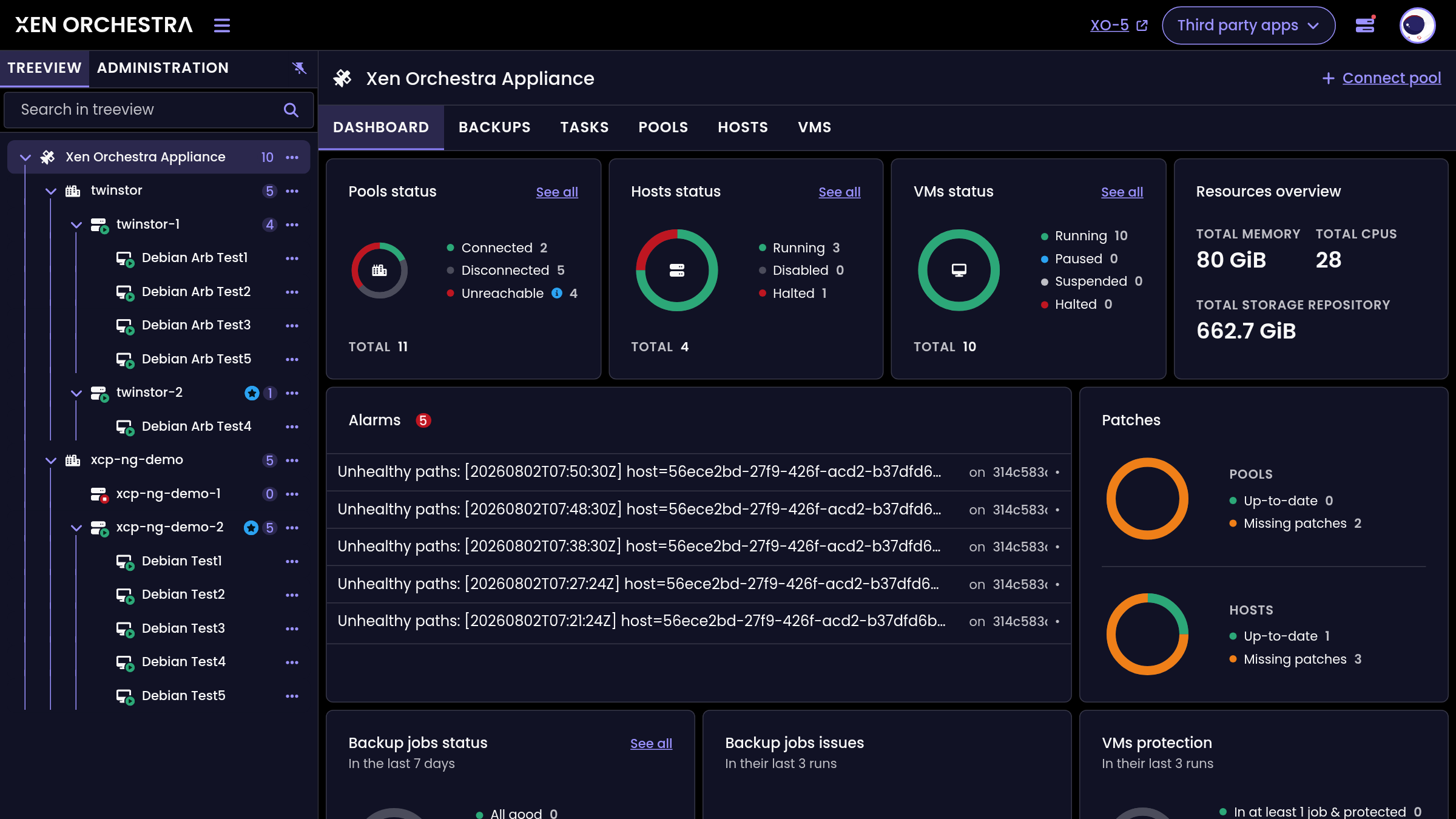Click the twinstor-1 host icon
The height and width of the screenshot is (819, 1456).
(99, 225)
